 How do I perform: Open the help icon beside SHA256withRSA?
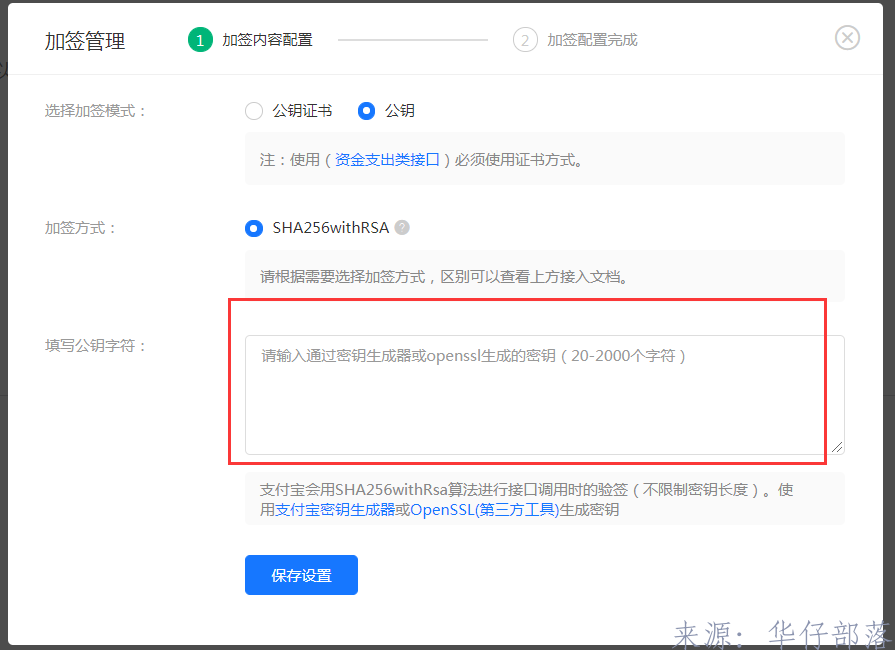(402, 227)
